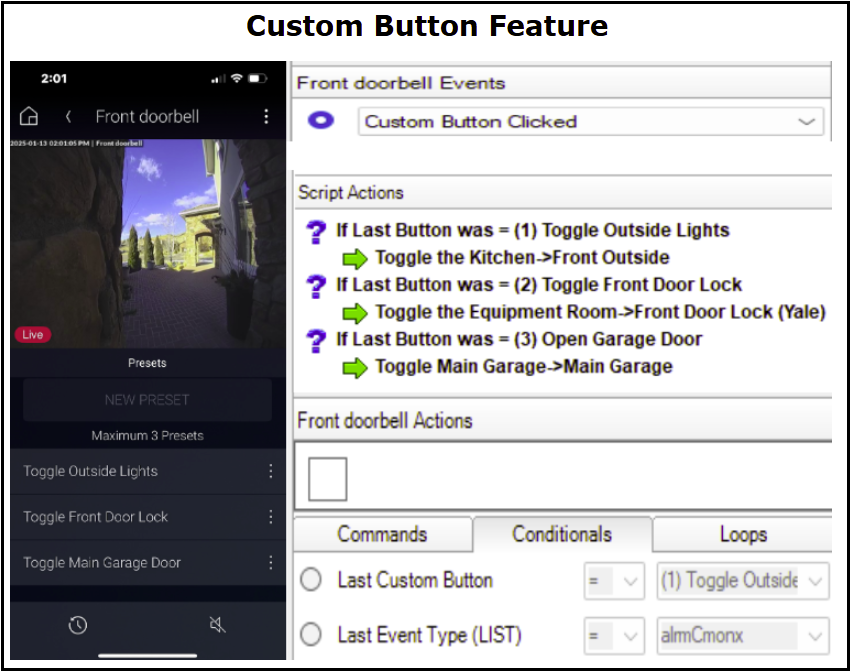Viewport: 851px width, 672px height.
Task: Open the three-dot menu in app header
Action: point(266,116)
